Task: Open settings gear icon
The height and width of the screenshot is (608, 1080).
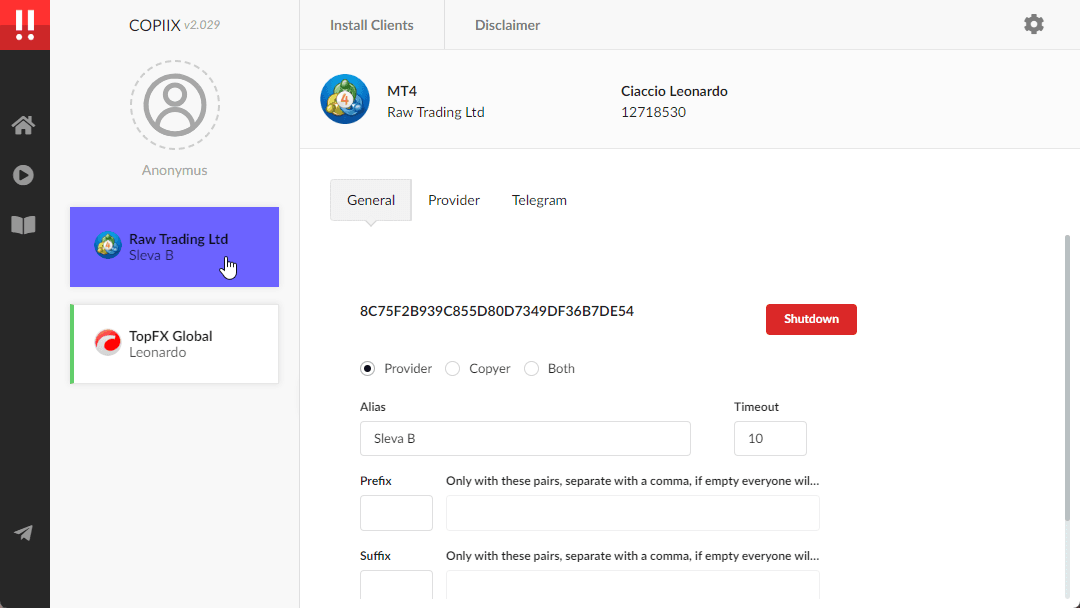Action: 1033,25
